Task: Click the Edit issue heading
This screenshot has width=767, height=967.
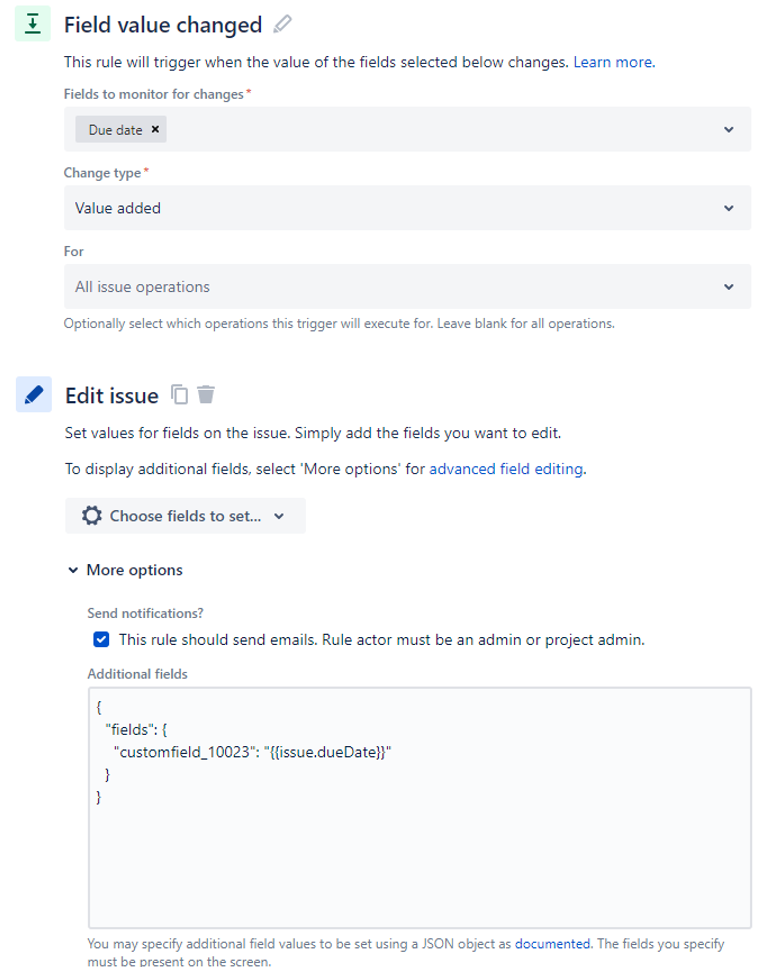Action: click(x=112, y=395)
